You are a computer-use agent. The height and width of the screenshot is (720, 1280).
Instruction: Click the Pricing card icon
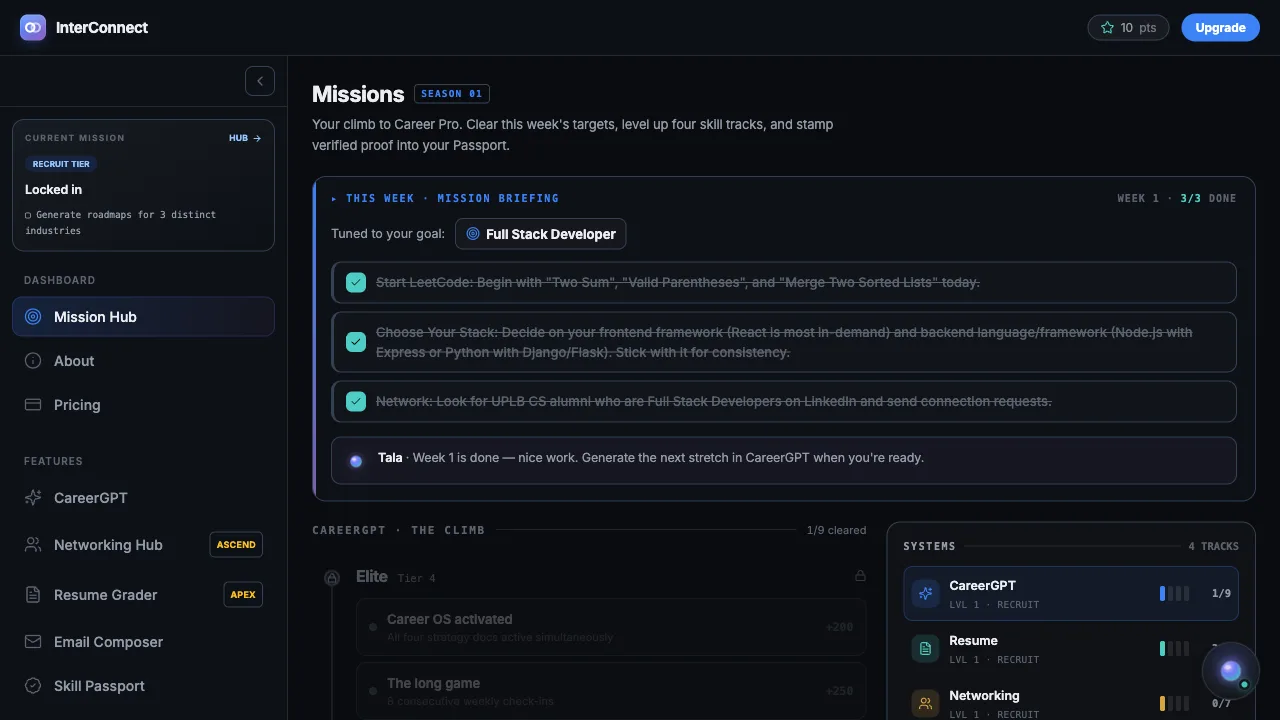point(33,405)
